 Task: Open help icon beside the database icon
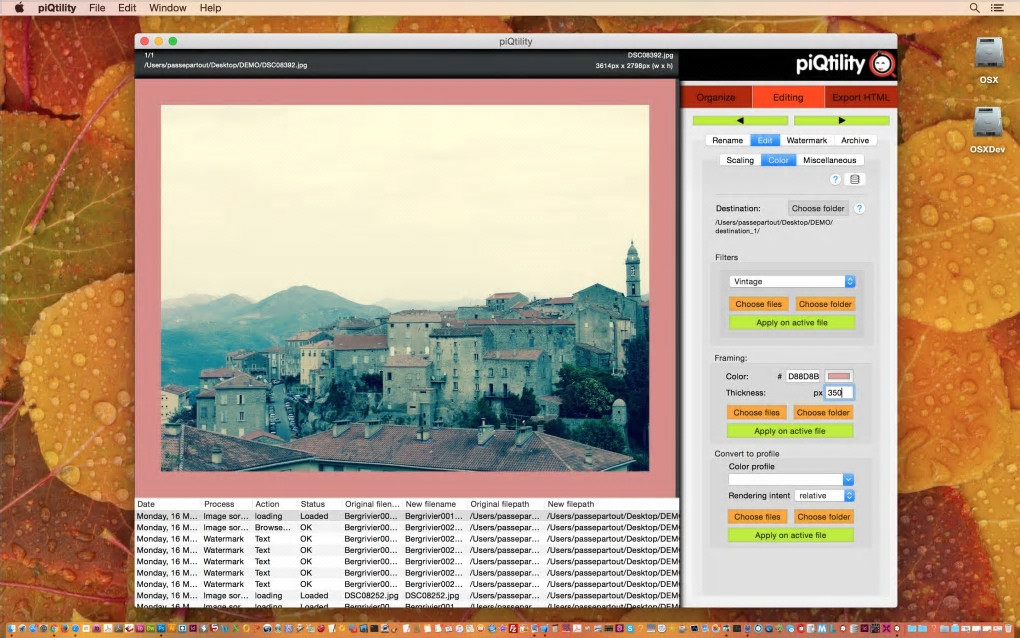point(835,180)
